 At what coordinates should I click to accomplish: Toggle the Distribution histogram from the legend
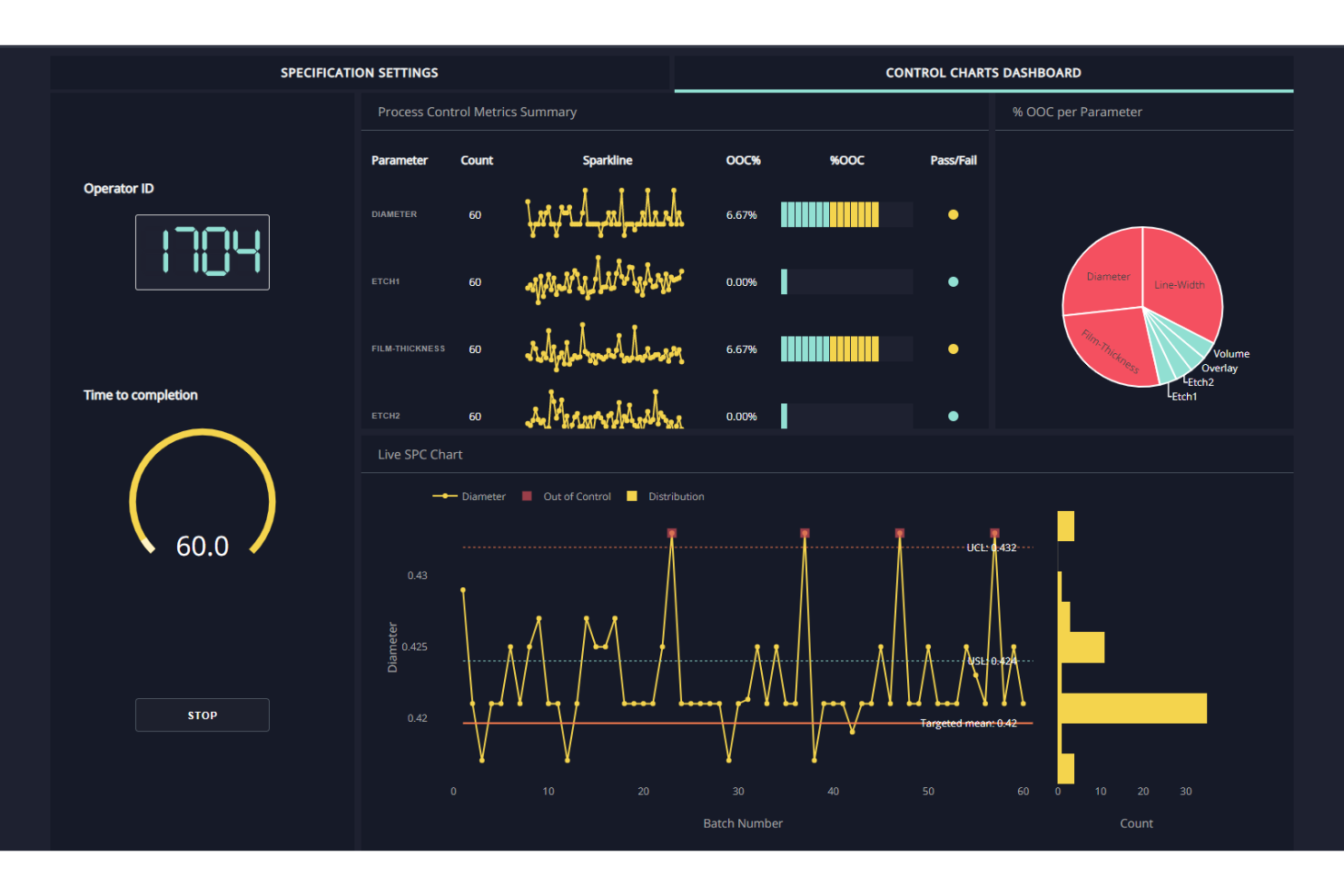[x=666, y=496]
